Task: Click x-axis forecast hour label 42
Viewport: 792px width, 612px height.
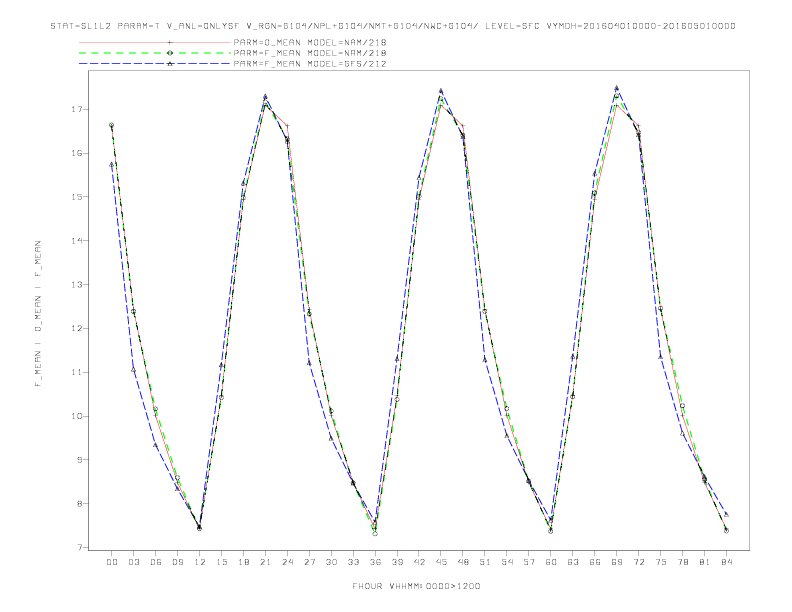Action: coord(419,562)
